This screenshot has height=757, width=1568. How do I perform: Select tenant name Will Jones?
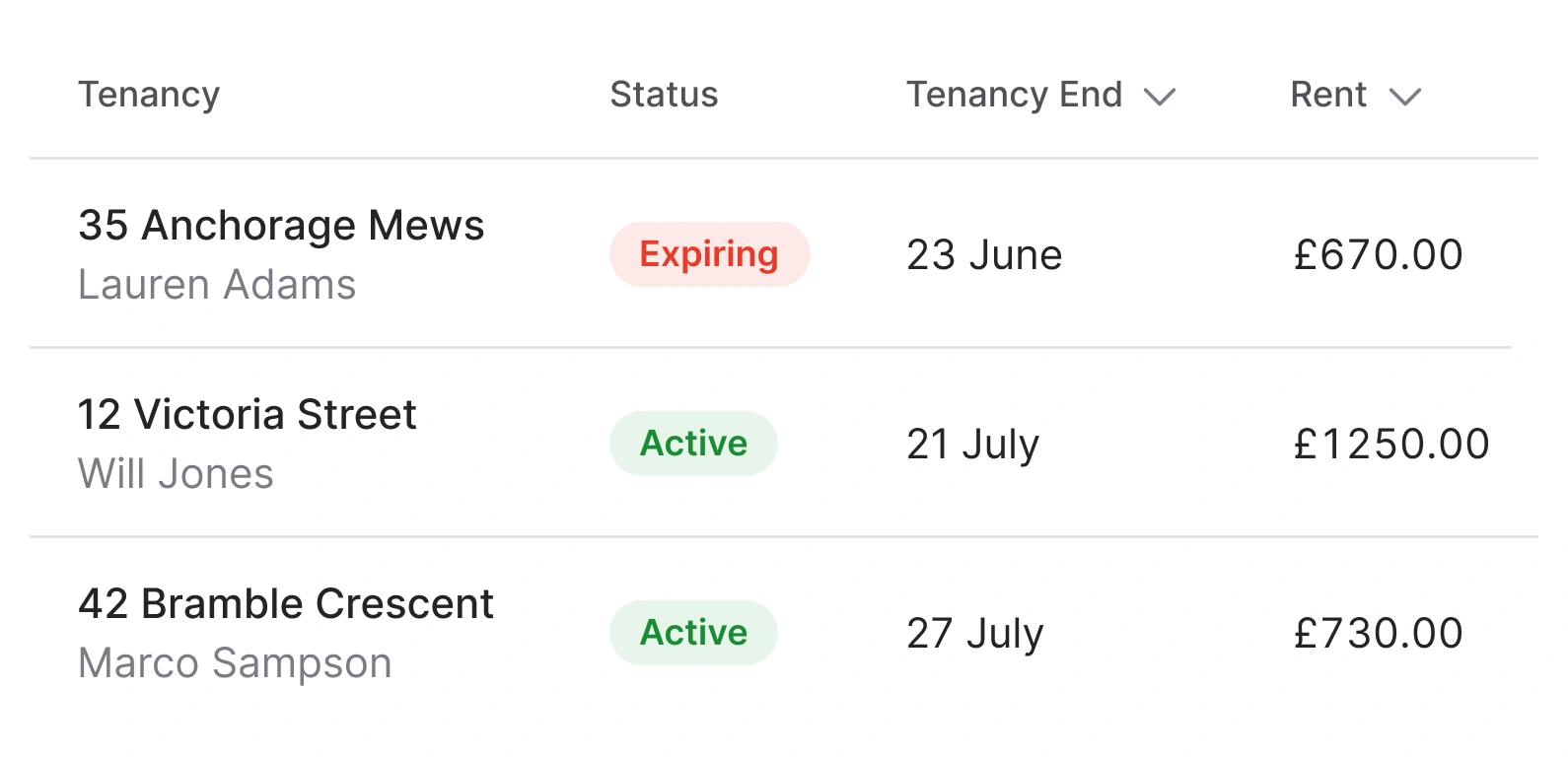pos(176,474)
